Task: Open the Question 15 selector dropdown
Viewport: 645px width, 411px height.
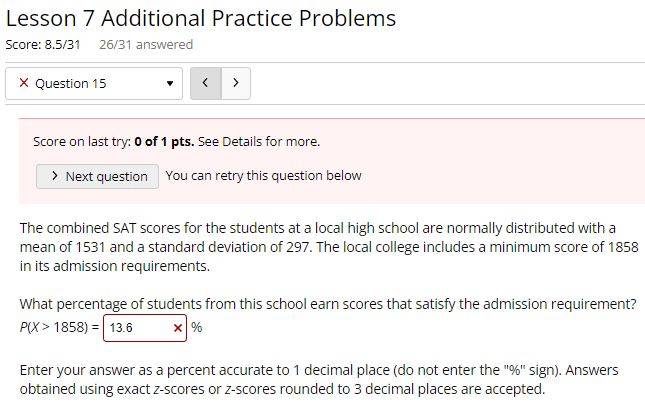Action: (x=94, y=84)
